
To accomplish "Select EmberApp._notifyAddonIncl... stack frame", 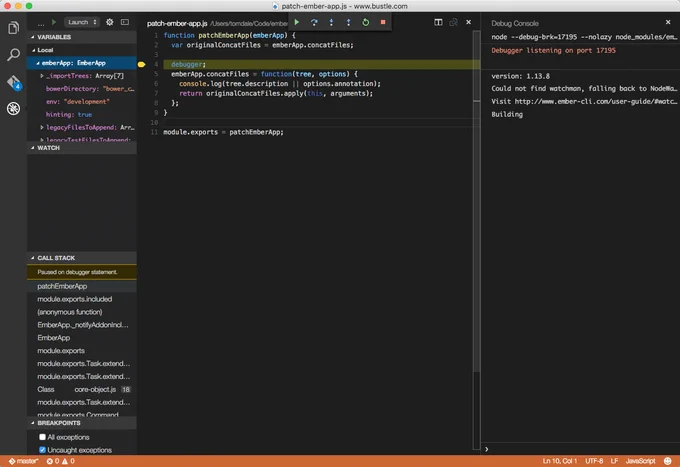I will point(82,325).
